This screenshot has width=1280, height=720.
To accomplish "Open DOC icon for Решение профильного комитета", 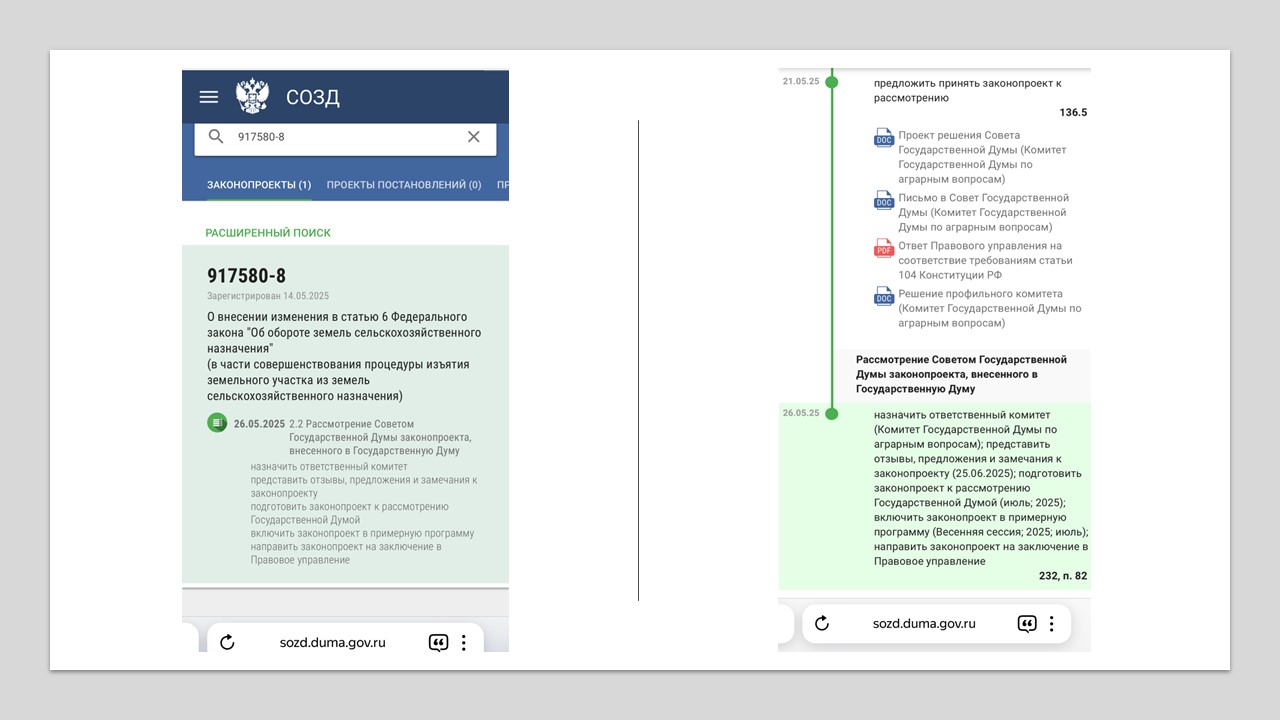I will 884,296.
